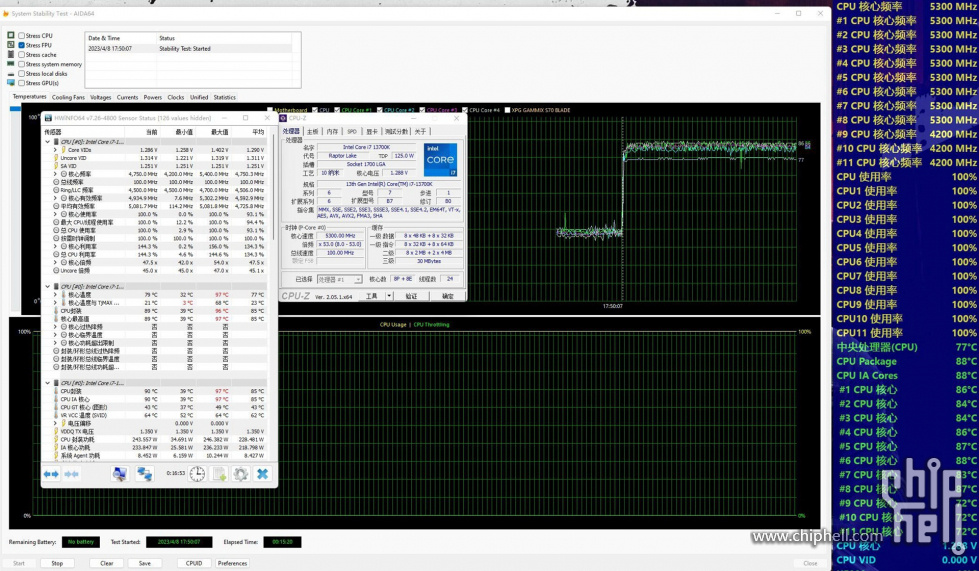
Task: Click the HWiNFO64 title bar app icon
Action: [x=48, y=118]
